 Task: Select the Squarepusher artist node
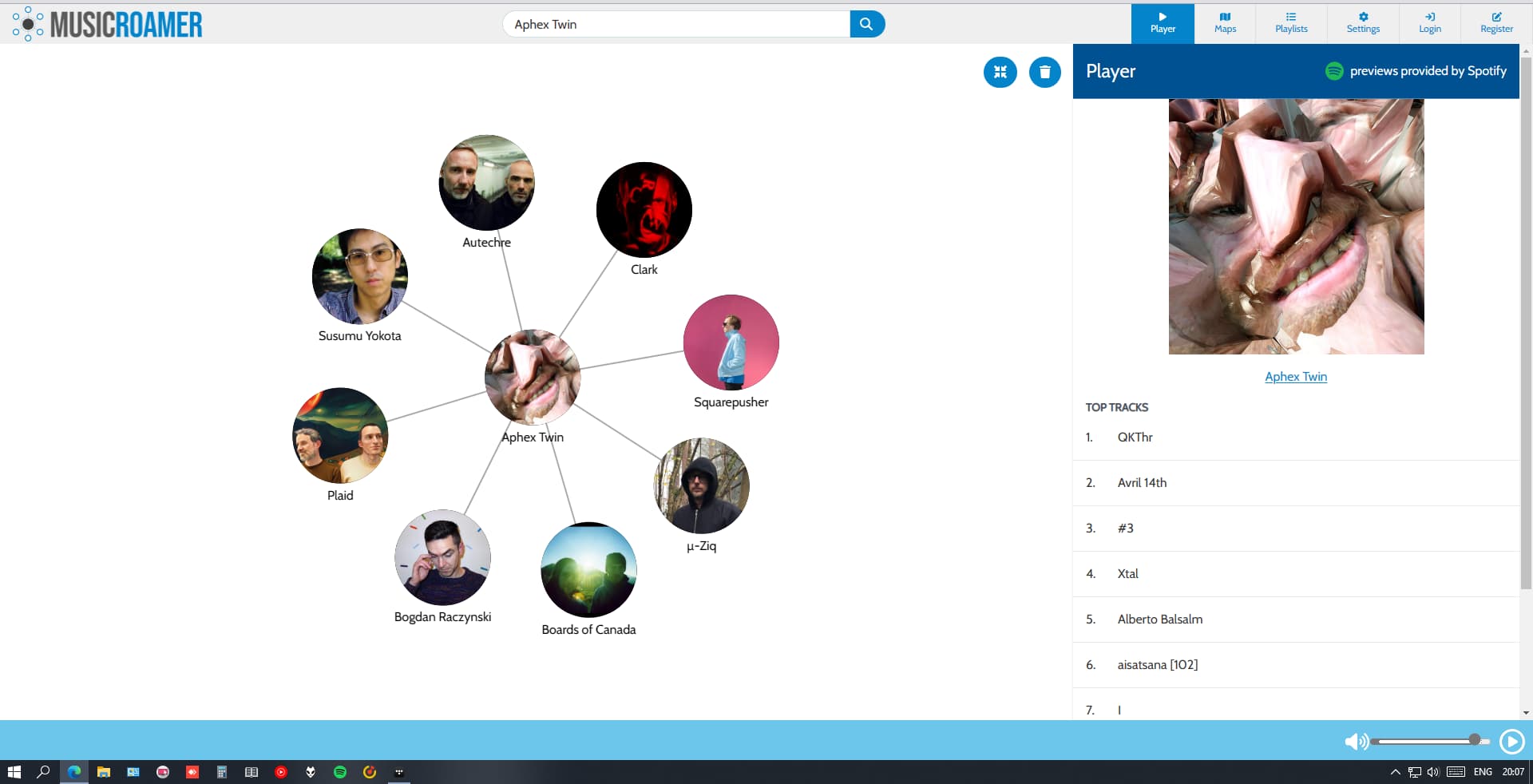[x=731, y=343]
